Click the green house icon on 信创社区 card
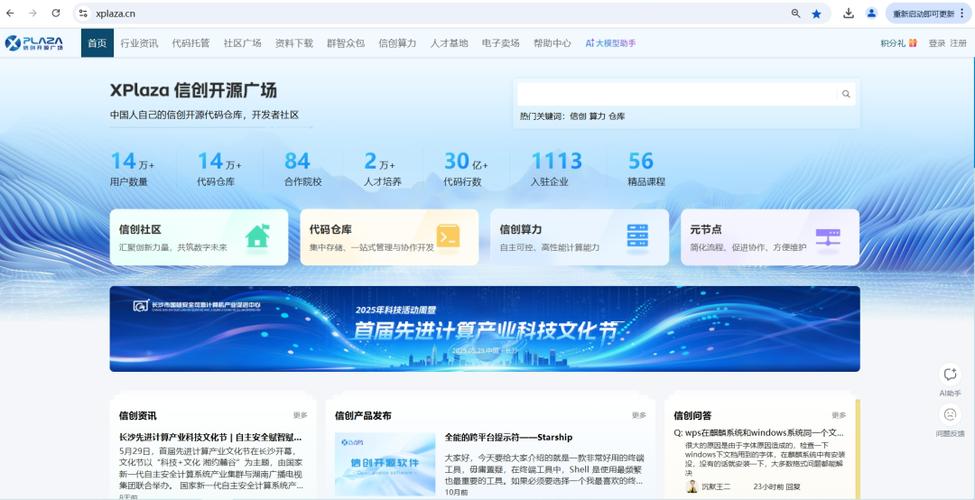The image size is (975, 500). (x=257, y=236)
